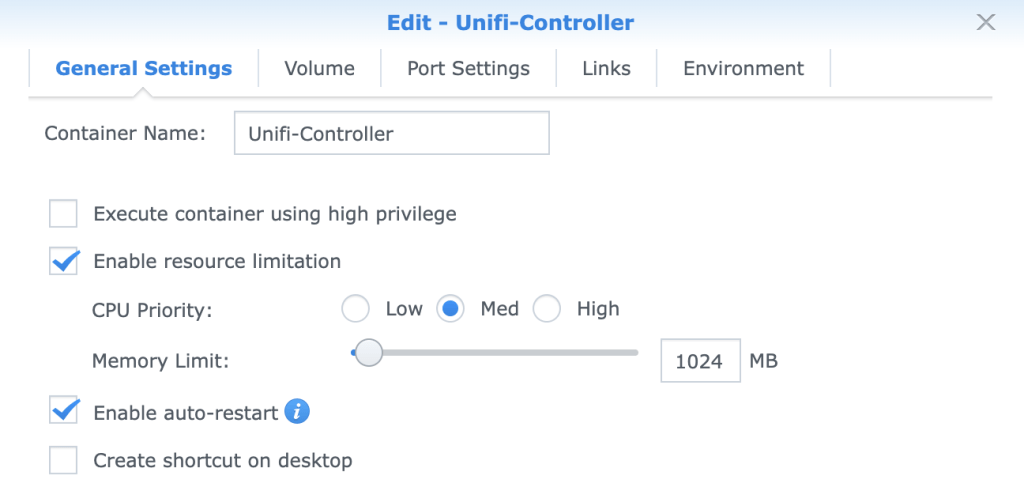Disable the Enable auto-restart checkbox

pyautogui.click(x=64, y=411)
